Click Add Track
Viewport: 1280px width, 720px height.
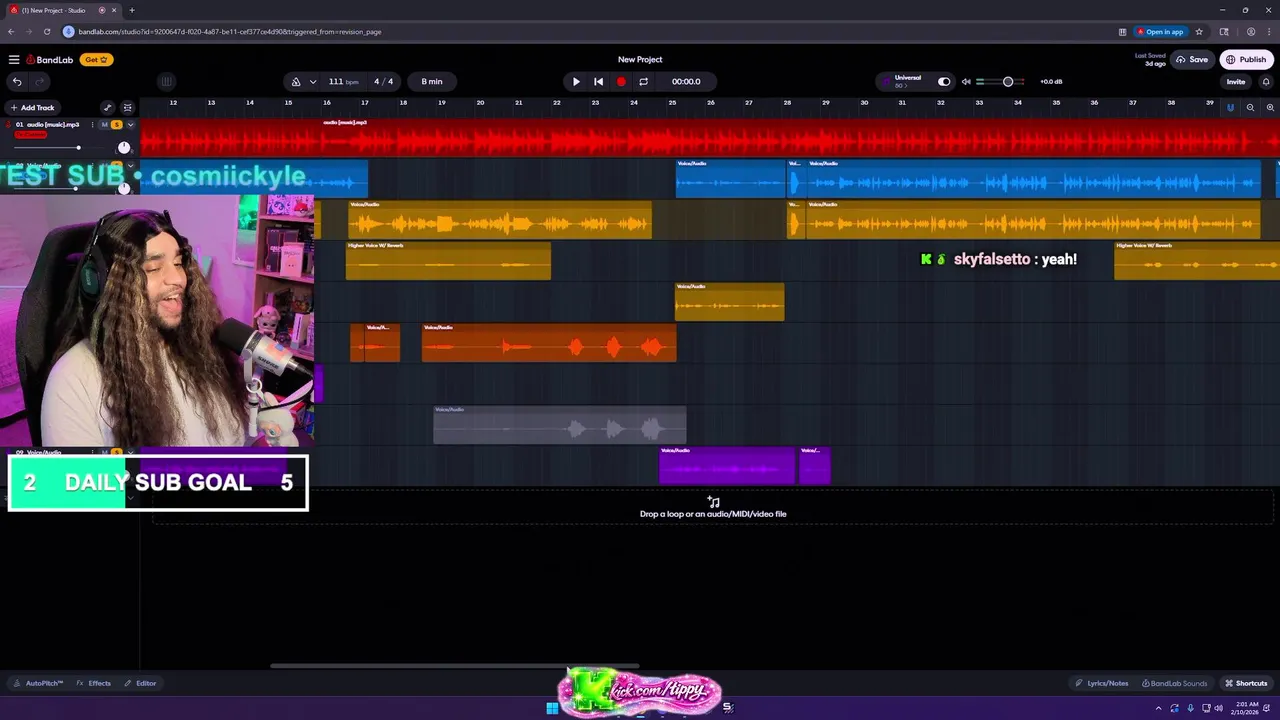pyautogui.click(x=33, y=108)
